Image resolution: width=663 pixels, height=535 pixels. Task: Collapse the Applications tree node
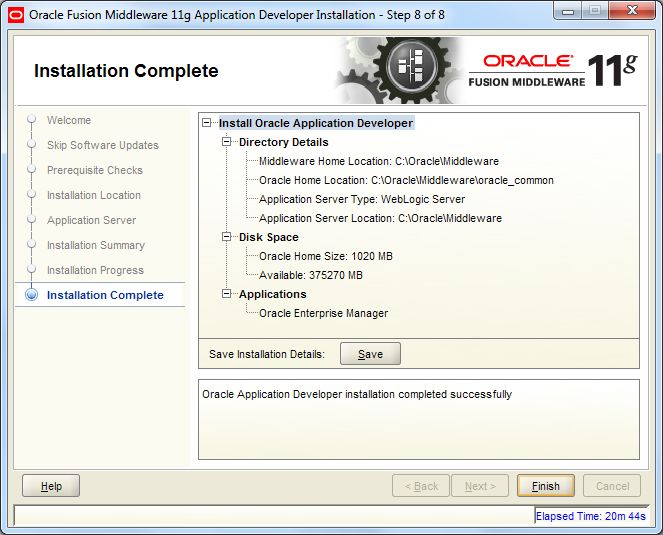(x=227, y=294)
